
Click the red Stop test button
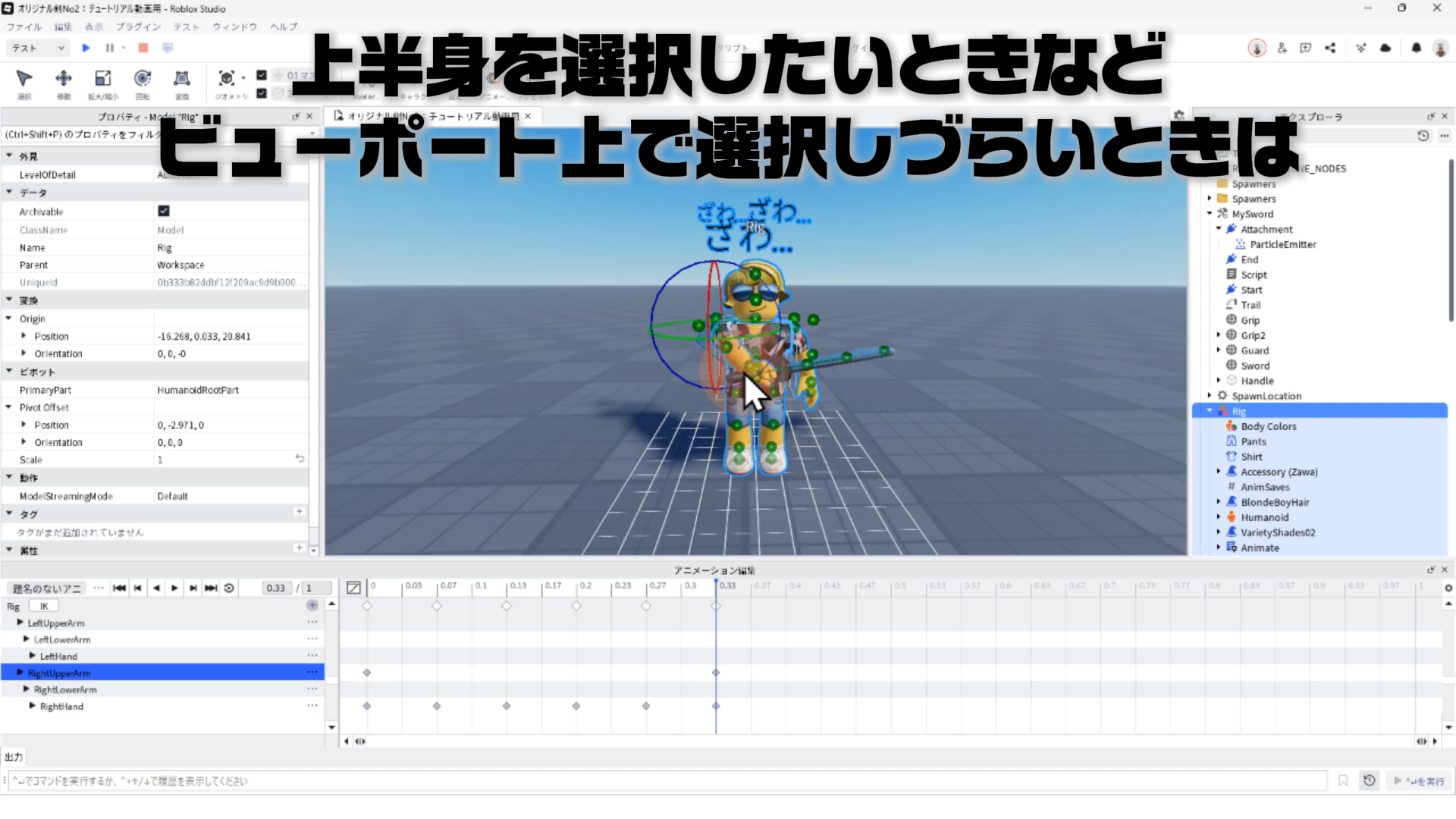tap(143, 48)
